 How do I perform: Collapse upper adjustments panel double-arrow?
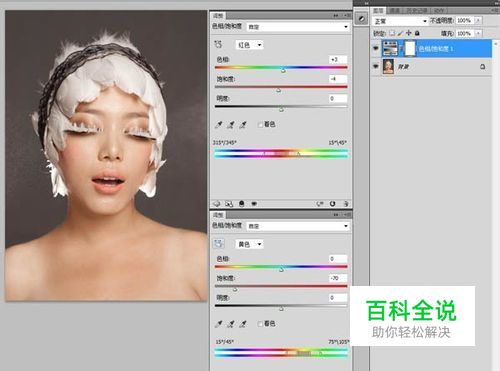[x=336, y=15]
